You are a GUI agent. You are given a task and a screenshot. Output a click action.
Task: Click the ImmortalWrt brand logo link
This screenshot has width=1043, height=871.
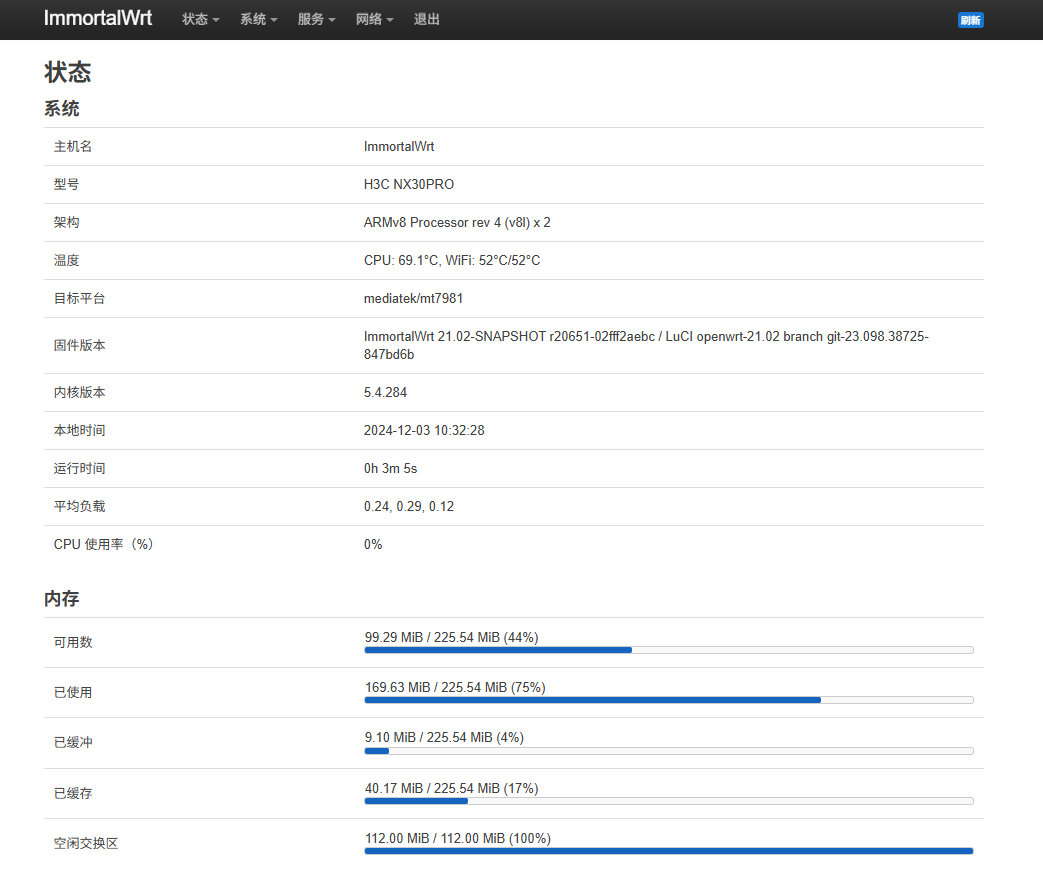(x=98, y=18)
